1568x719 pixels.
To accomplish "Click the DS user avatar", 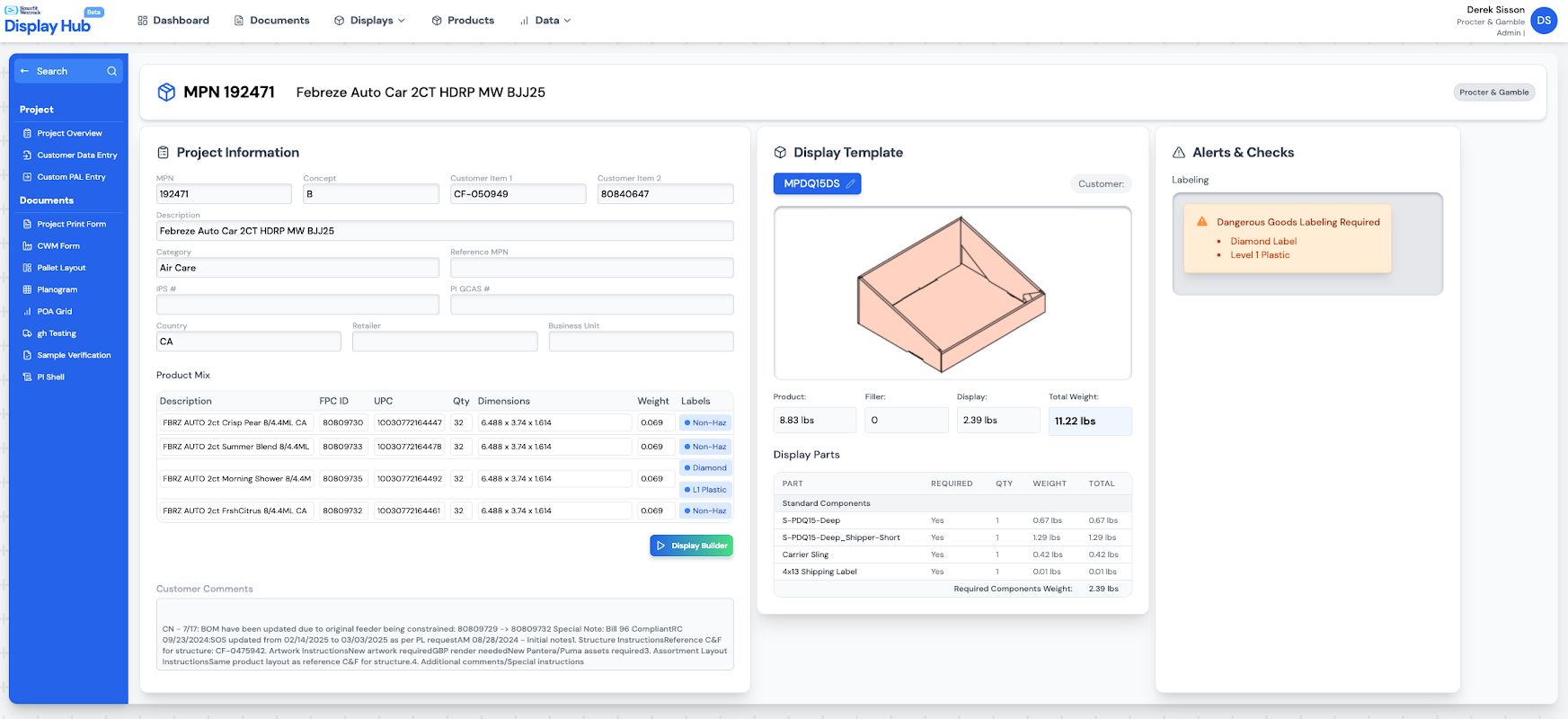I will tap(1543, 21).
